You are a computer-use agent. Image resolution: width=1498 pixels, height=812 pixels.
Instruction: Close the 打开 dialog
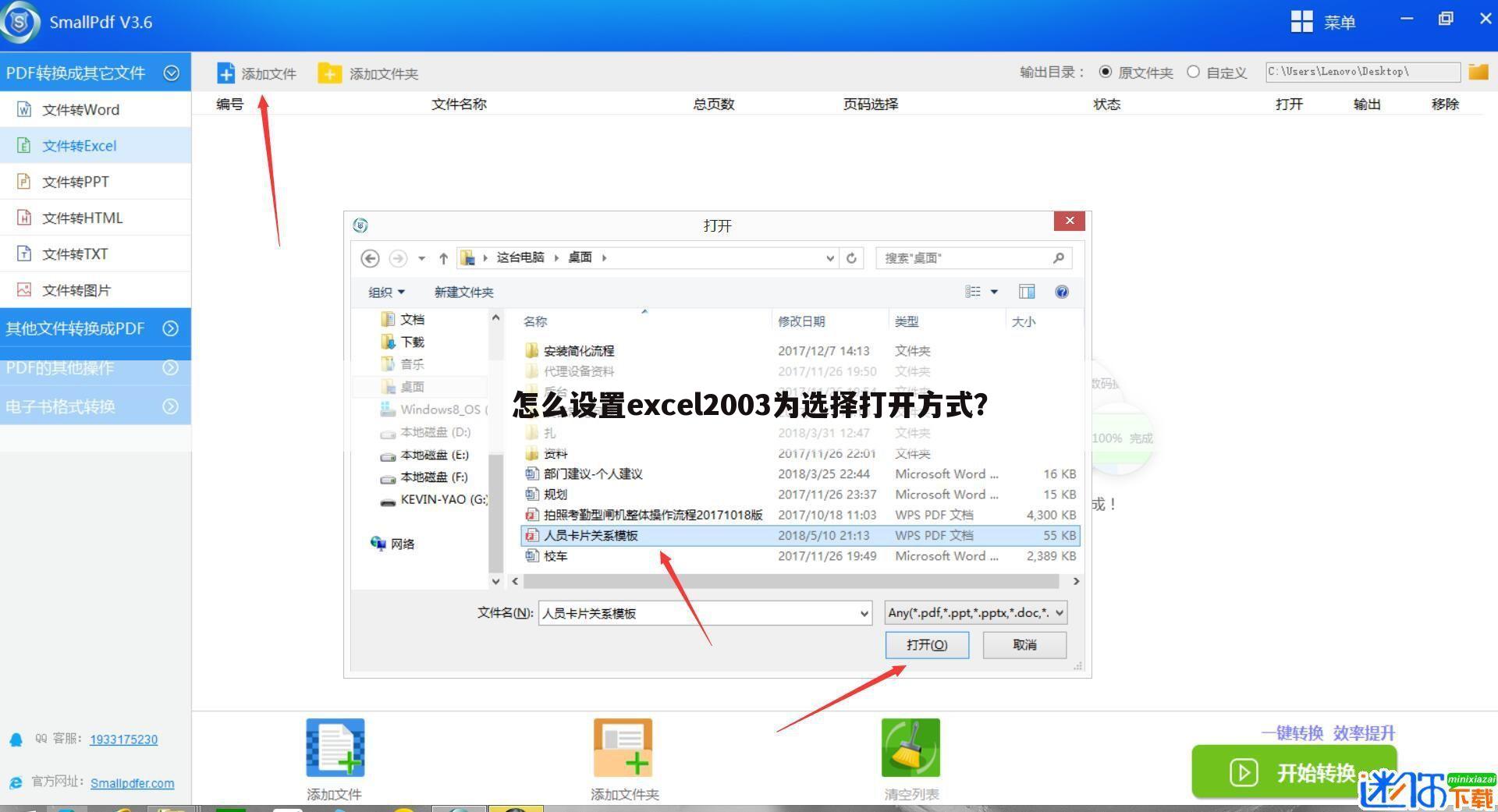[1070, 221]
